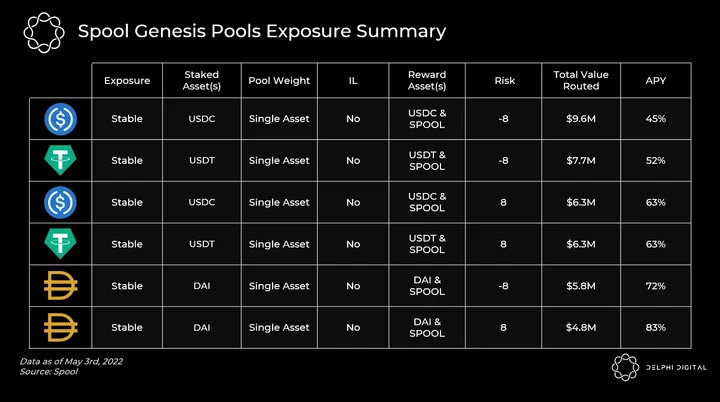Image resolution: width=720 pixels, height=402 pixels.
Task: Select the Pool Weight column header
Action: pyautogui.click(x=279, y=80)
